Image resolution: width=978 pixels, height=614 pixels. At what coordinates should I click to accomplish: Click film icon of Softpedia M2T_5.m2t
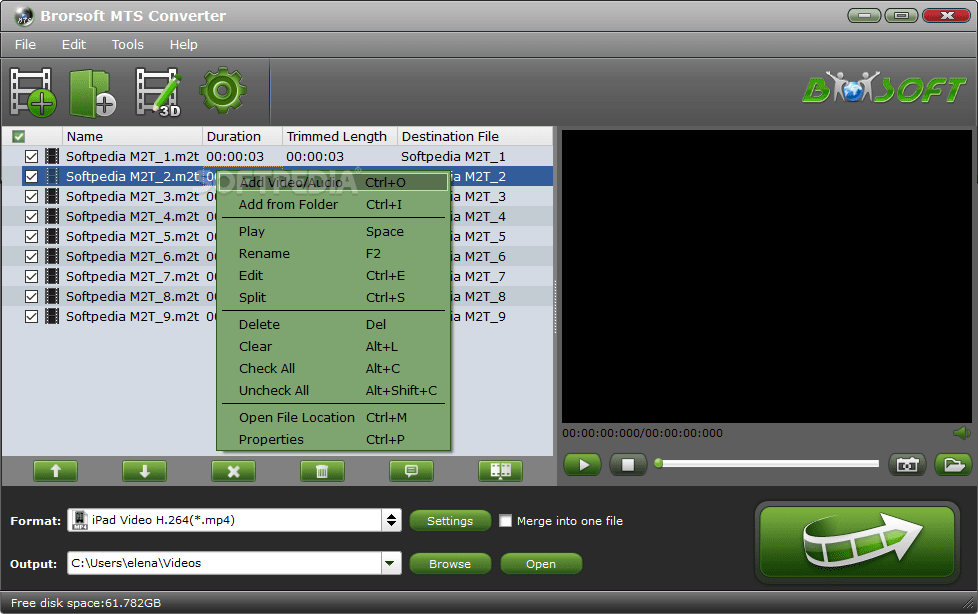tap(52, 236)
